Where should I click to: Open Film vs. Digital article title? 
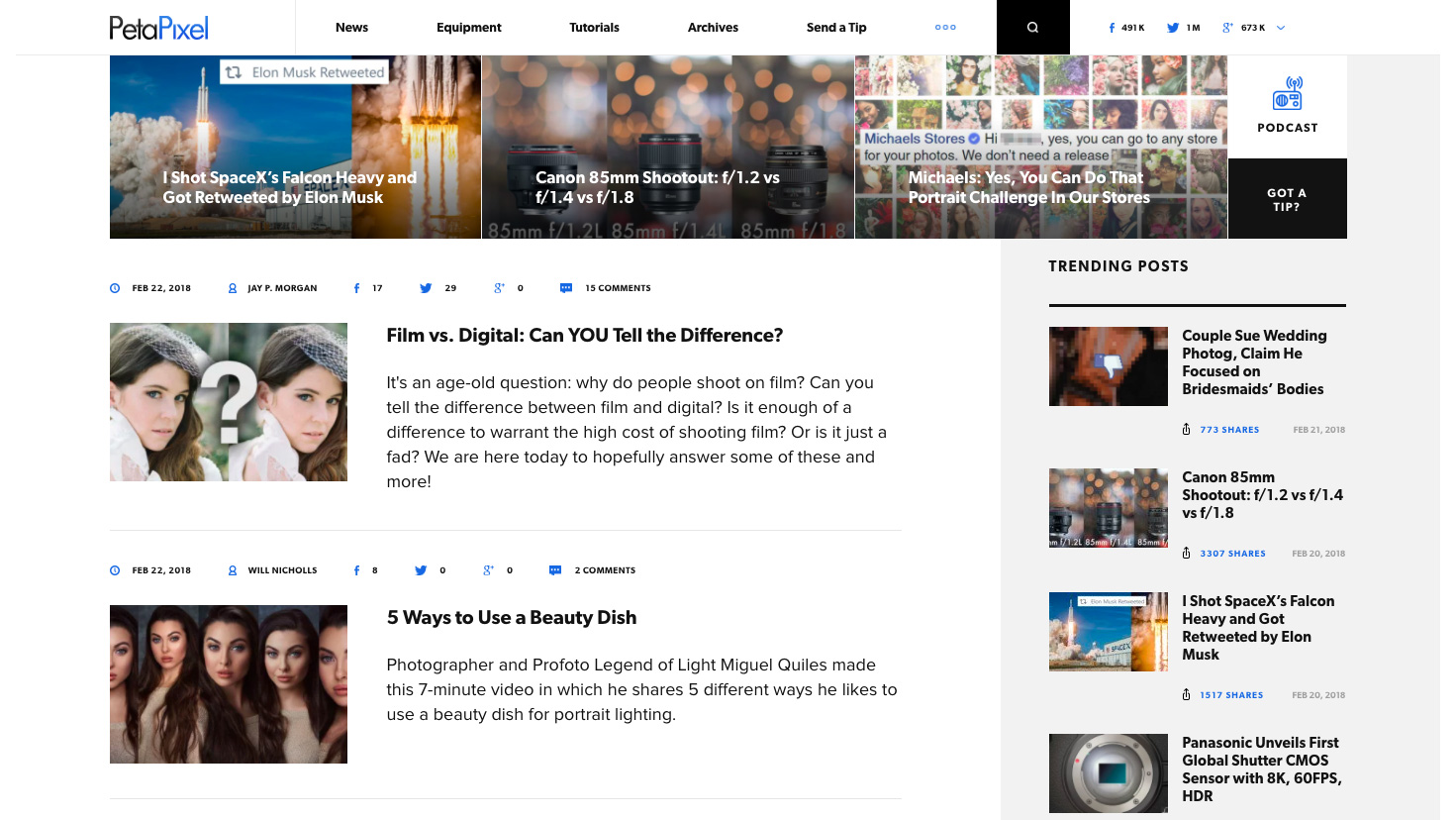tap(584, 335)
